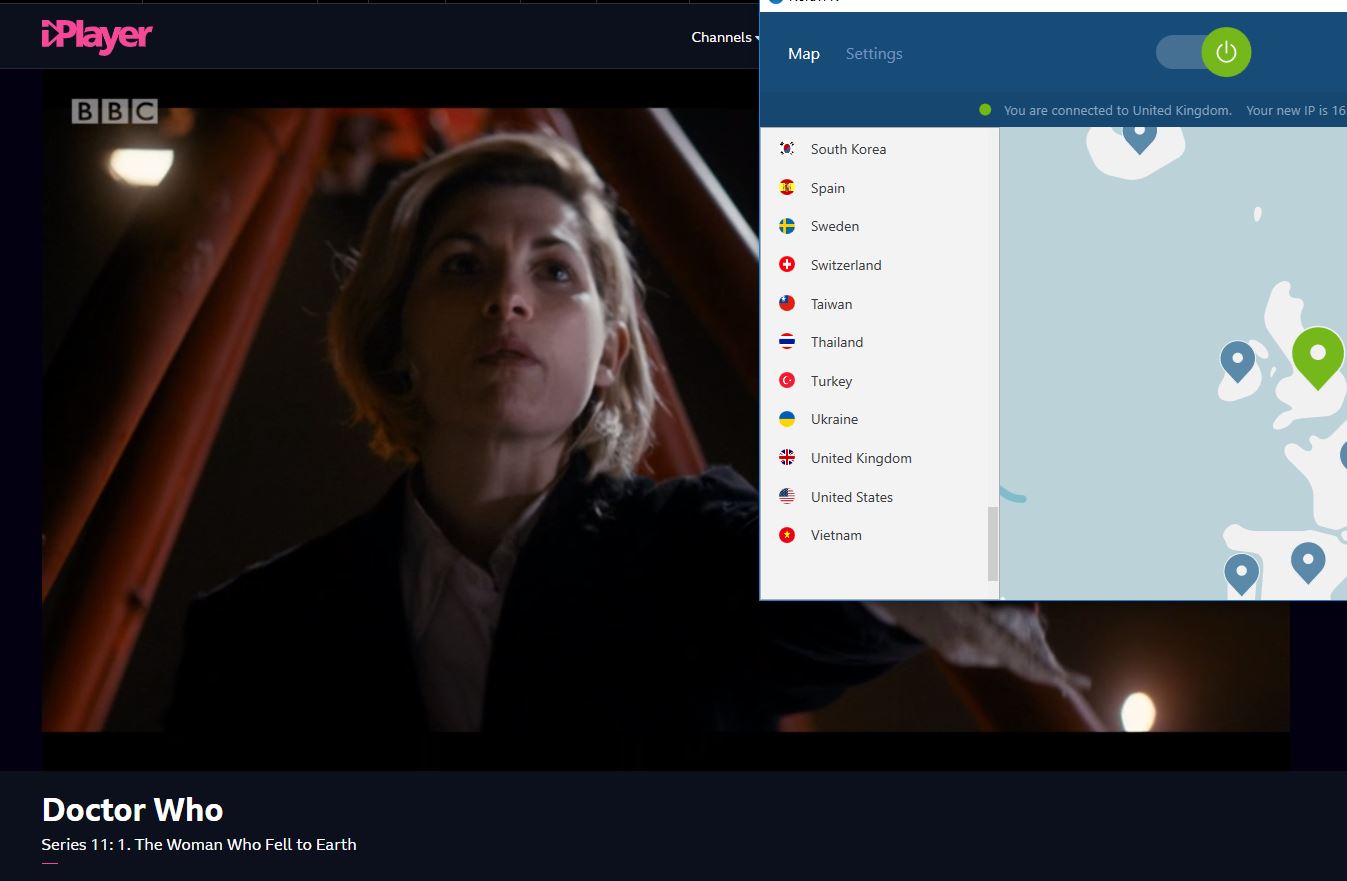The height and width of the screenshot is (881, 1347).
Task: Click the blue pin left of green pin
Action: (1238, 361)
